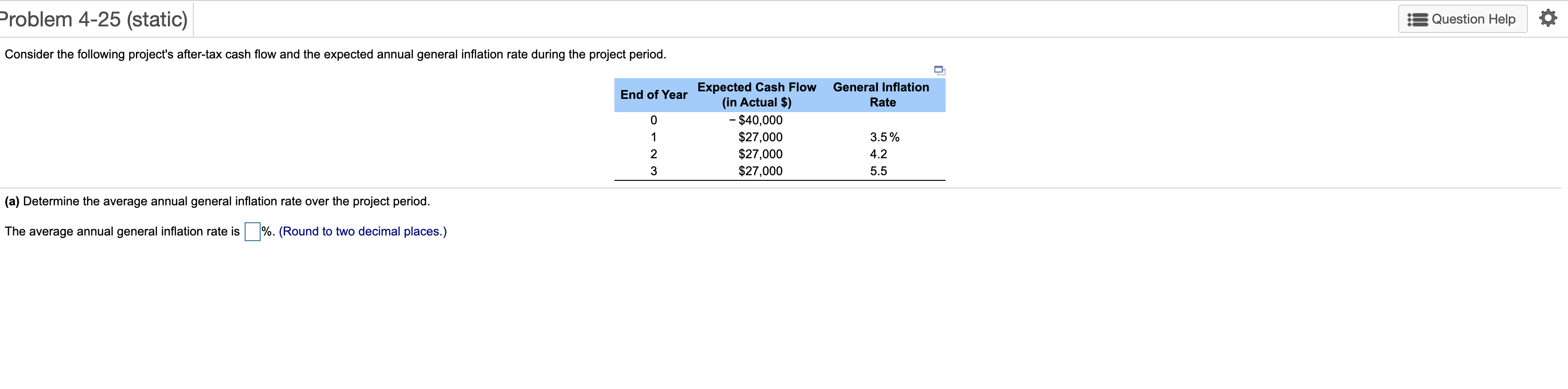The image size is (1568, 389).
Task: Click the $27,000 value in year 3 row
Action: [760, 171]
